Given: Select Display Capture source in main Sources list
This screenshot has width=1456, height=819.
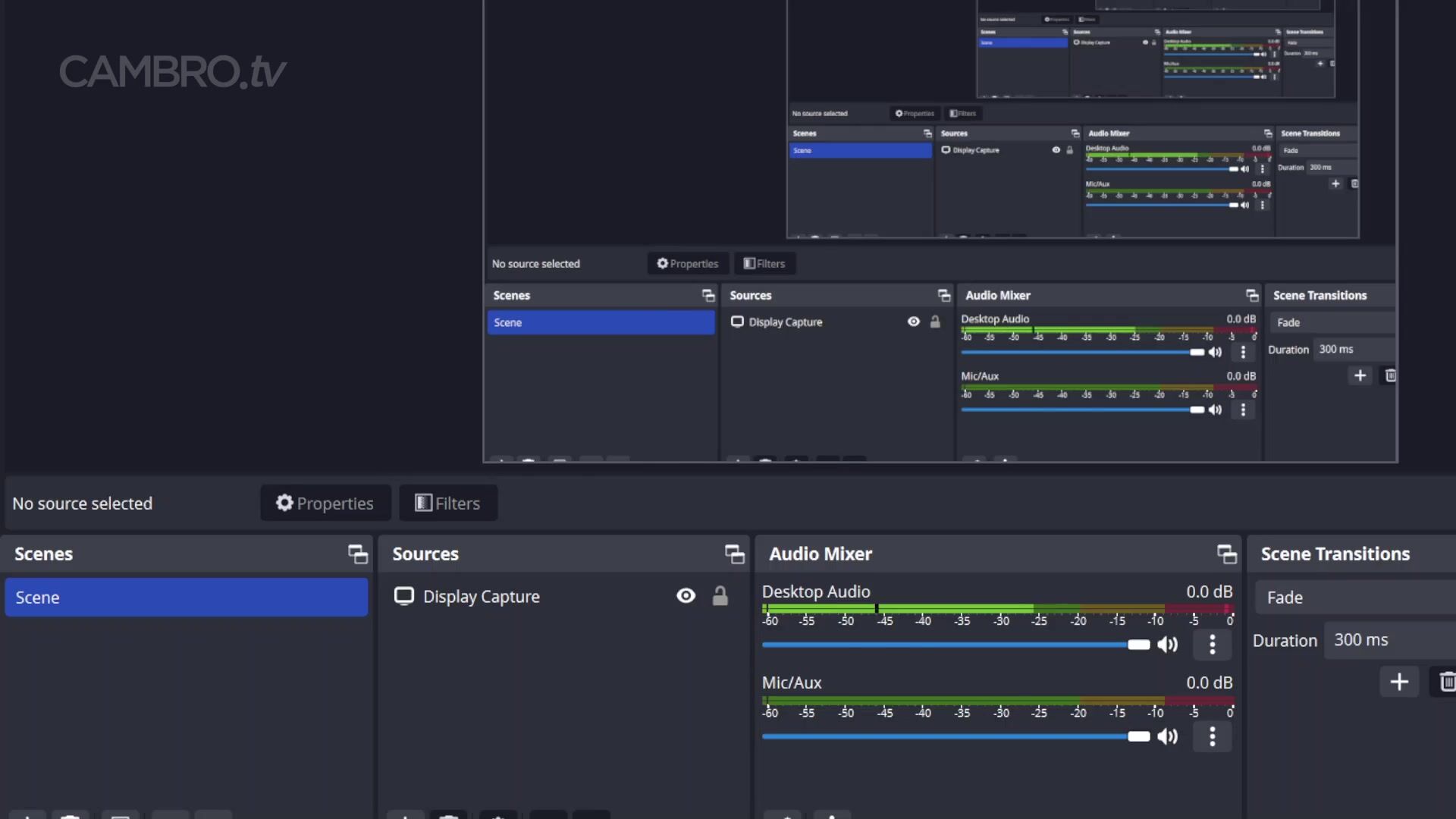Looking at the screenshot, I should pyautogui.click(x=482, y=597).
